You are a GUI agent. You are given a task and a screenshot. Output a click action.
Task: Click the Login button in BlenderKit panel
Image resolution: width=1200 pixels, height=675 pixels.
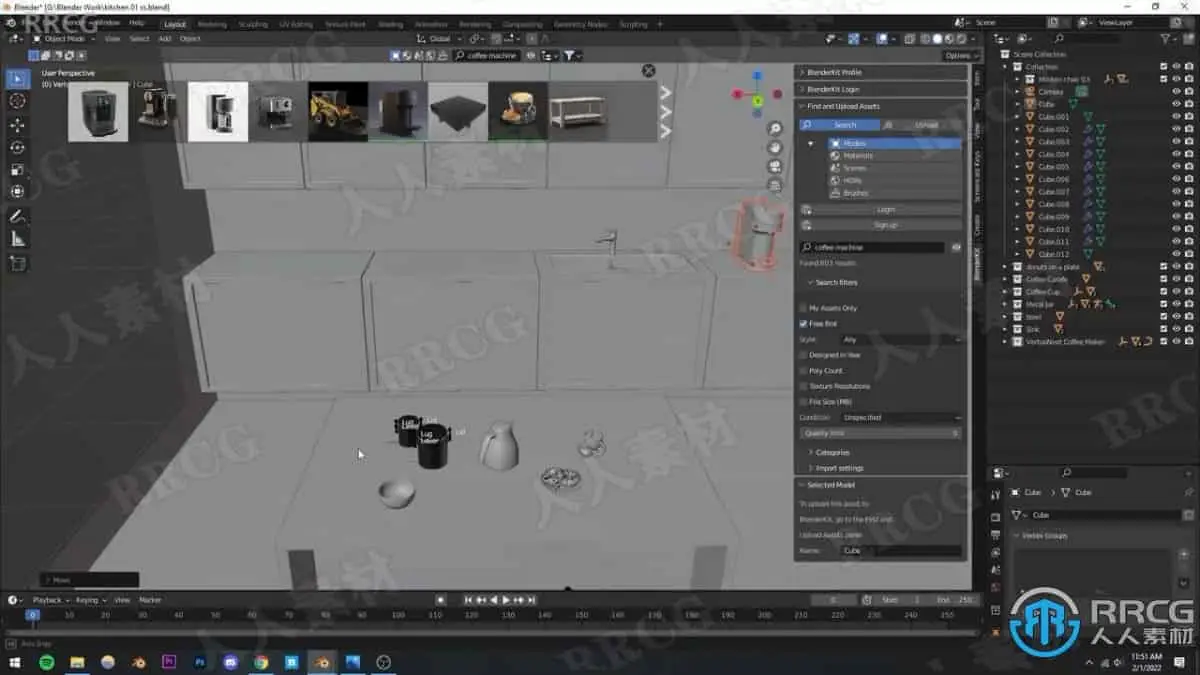tap(885, 208)
